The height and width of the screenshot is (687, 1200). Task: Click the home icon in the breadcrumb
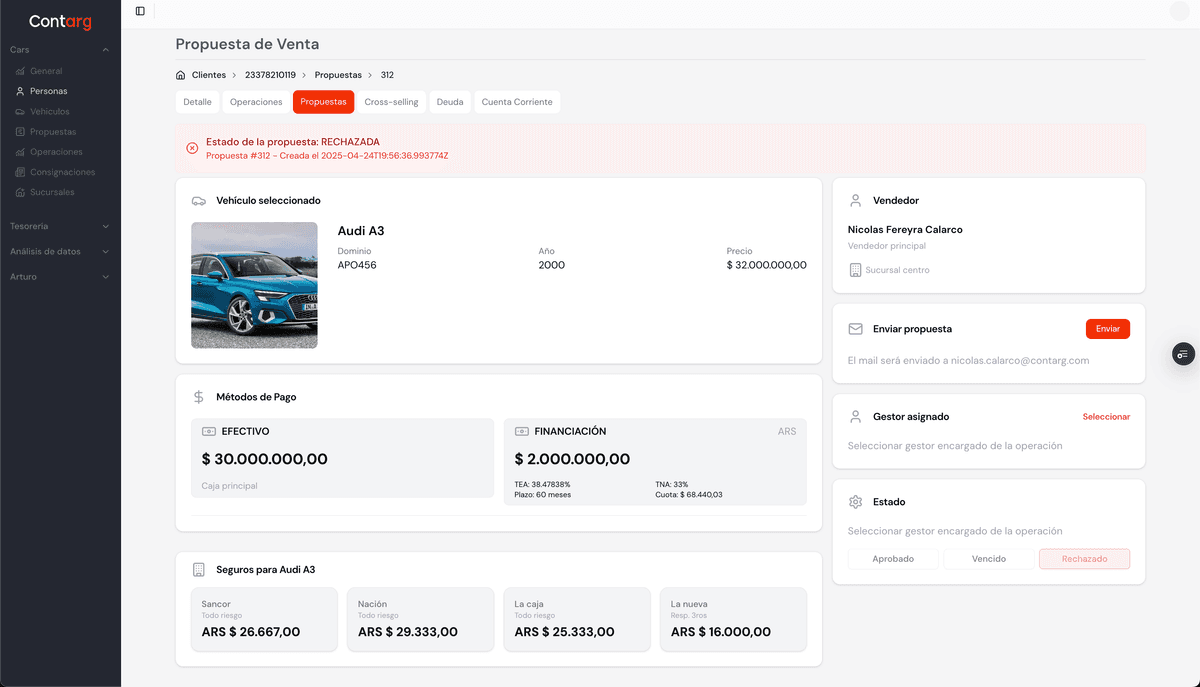click(180, 75)
